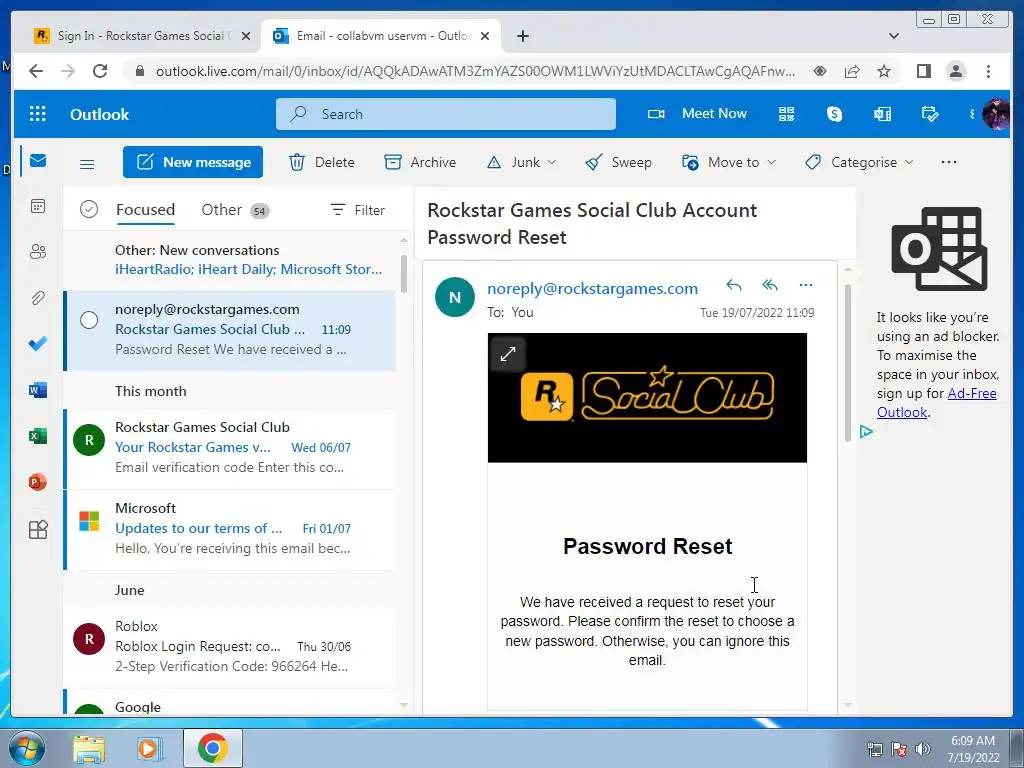Open Chrome tab search chevron
Viewport: 1024px width, 768px height.
pos(893,36)
